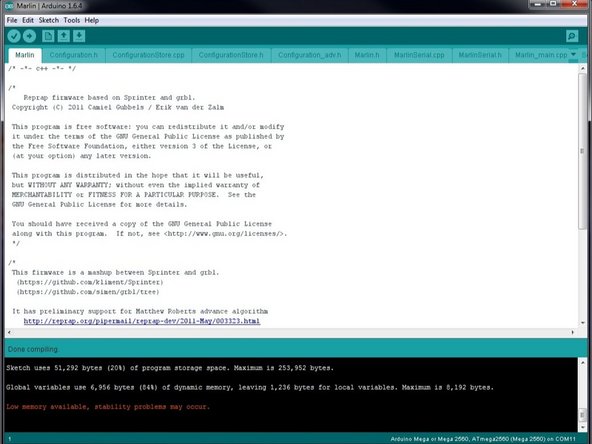Viewport: 592px width, 444px height.
Task: Click the Verify checkmark button
Action: click(x=14, y=36)
